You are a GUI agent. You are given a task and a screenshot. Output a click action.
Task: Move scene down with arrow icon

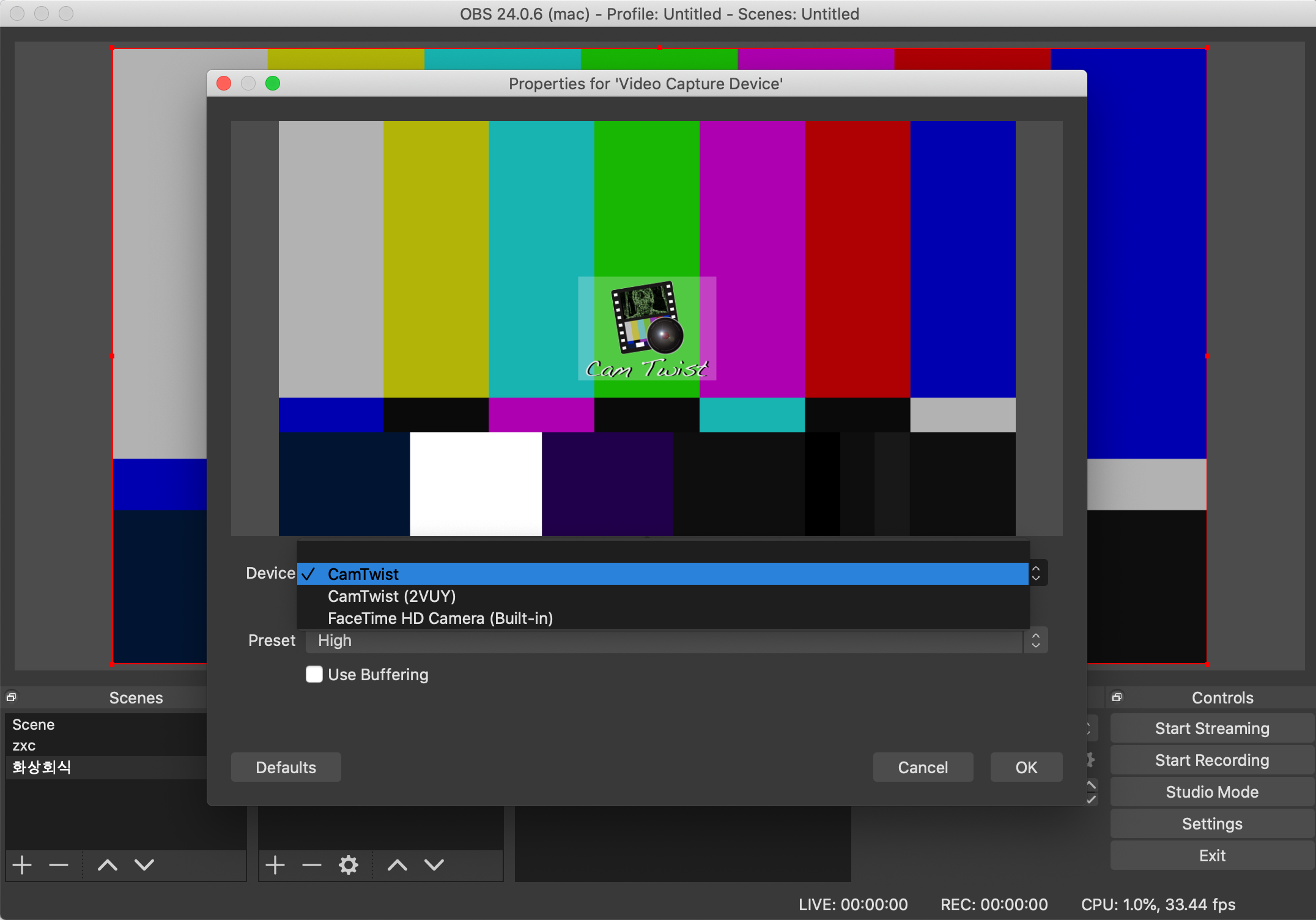[x=144, y=865]
